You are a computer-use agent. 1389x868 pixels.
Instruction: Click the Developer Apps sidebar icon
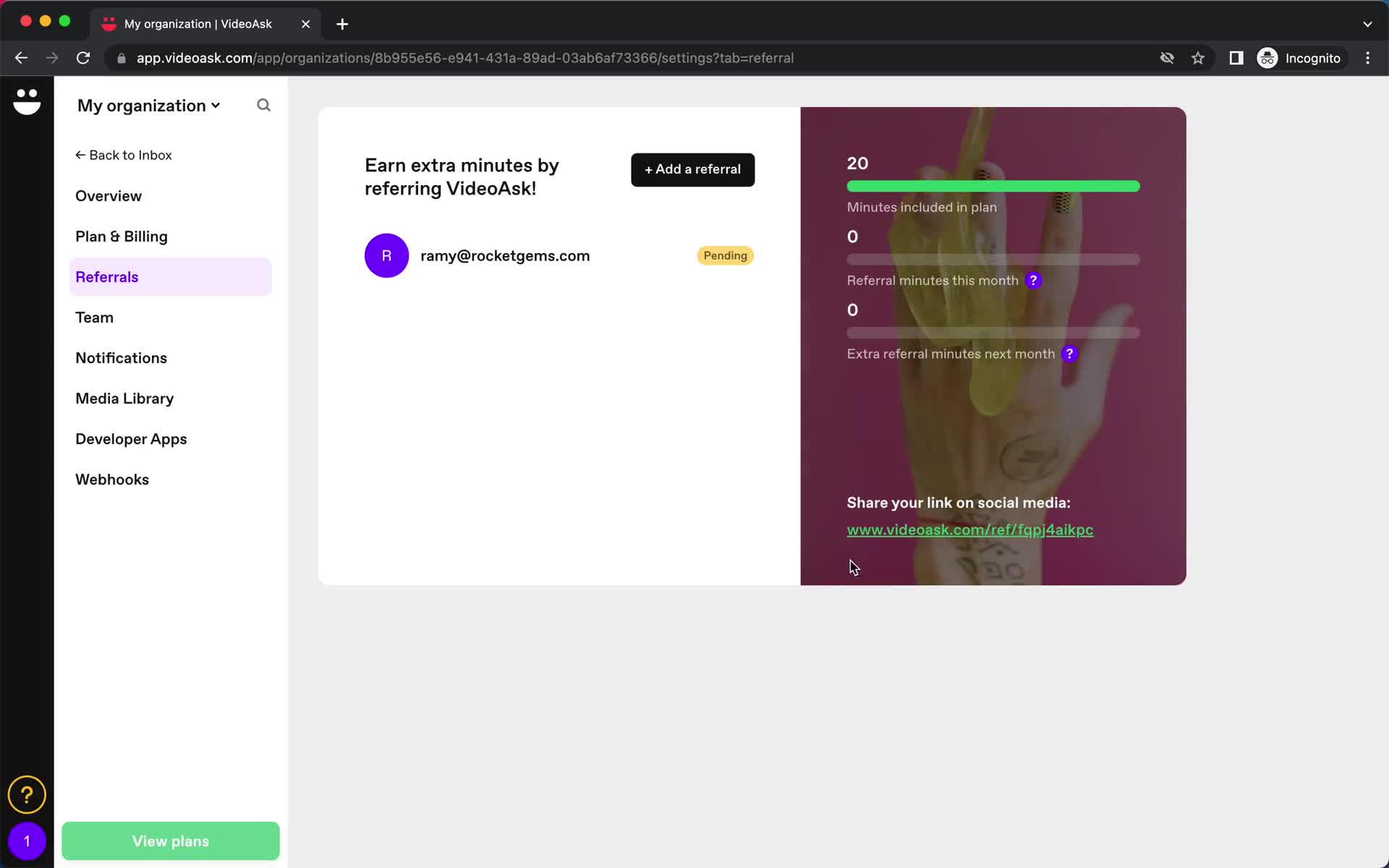[x=131, y=438]
